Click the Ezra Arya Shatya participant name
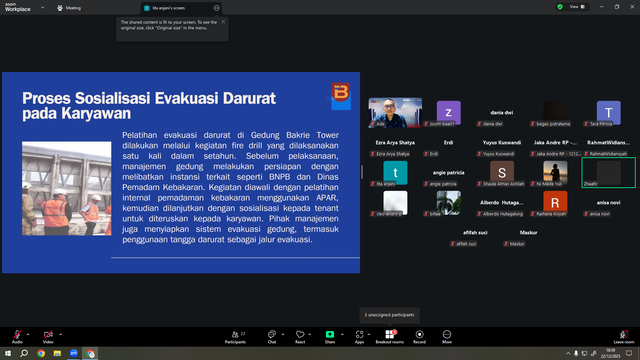Image resolution: width=640 pixels, height=360 pixels. click(x=395, y=142)
